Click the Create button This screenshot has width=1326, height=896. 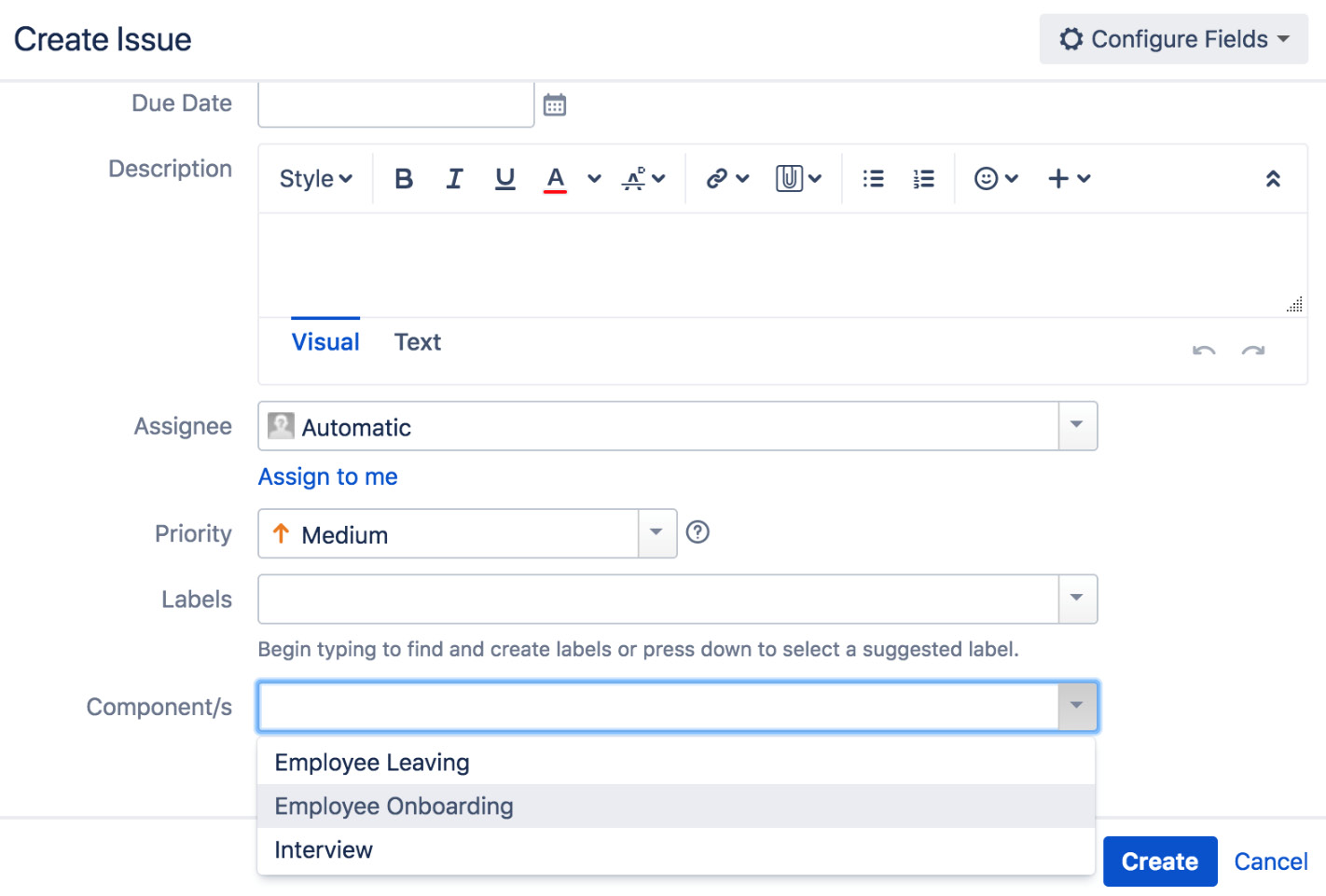pos(1160,861)
